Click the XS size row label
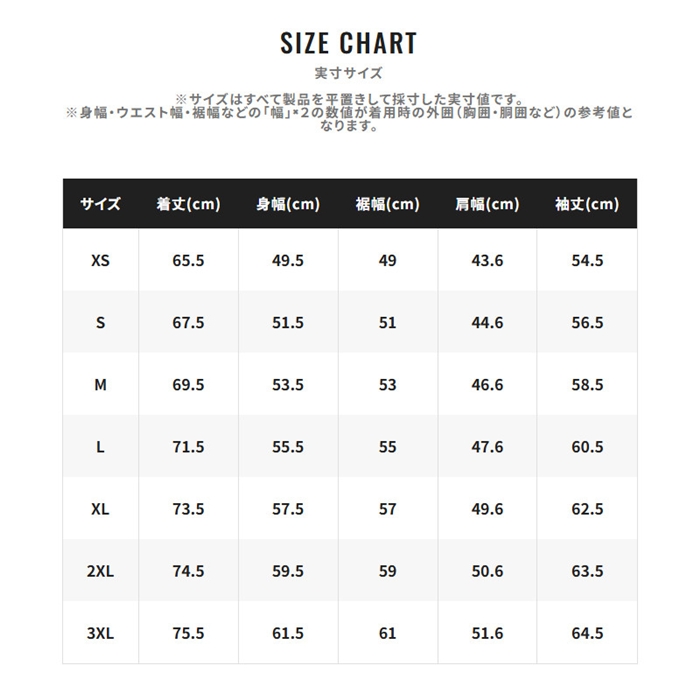700x700 pixels. pos(100,260)
